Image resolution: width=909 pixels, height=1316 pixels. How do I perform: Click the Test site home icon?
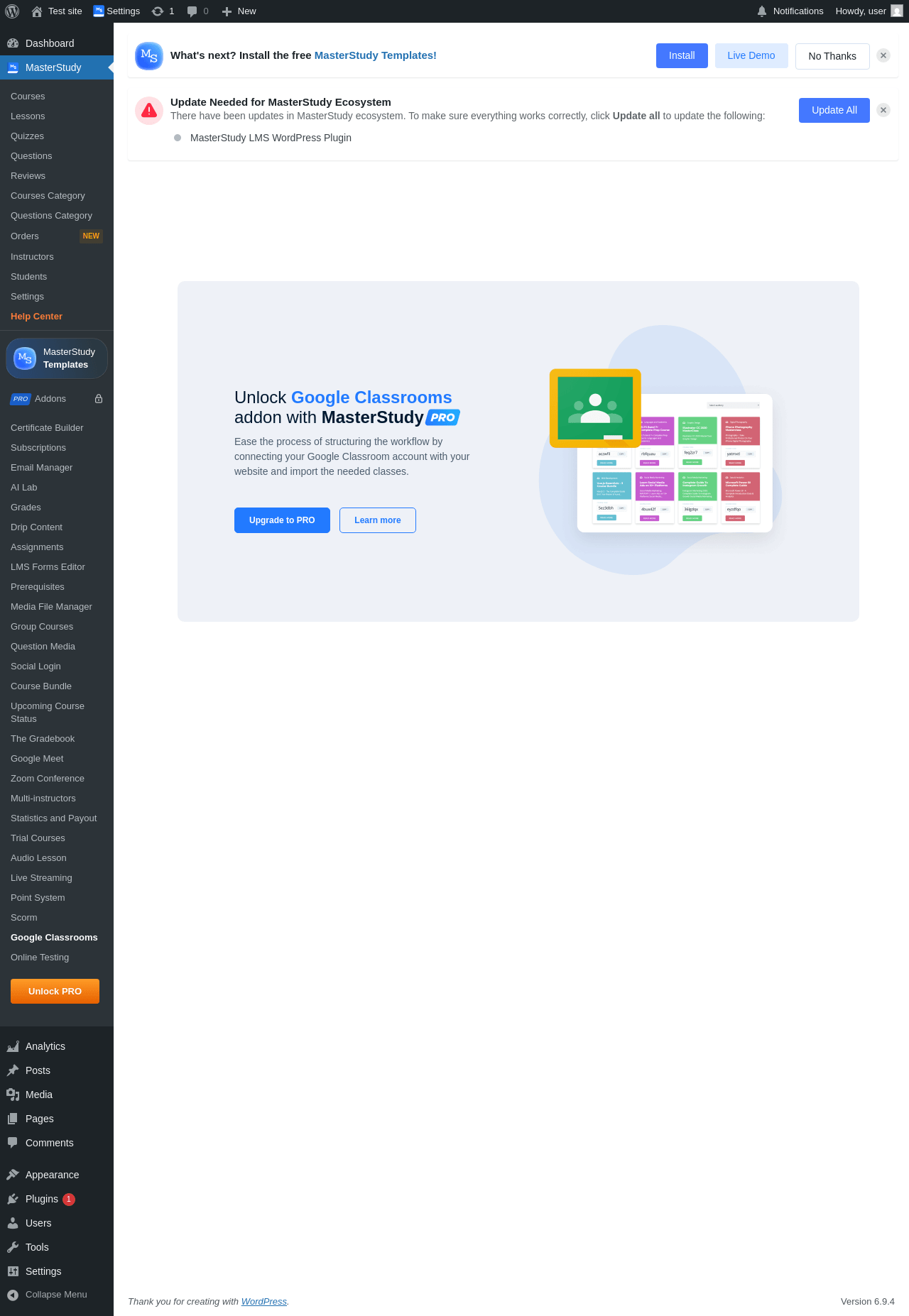(37, 11)
